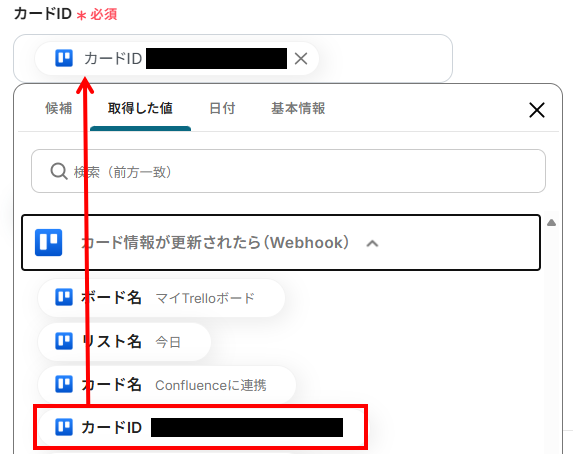Click the scrollbar up arrow in the list

pyautogui.click(x=551, y=223)
